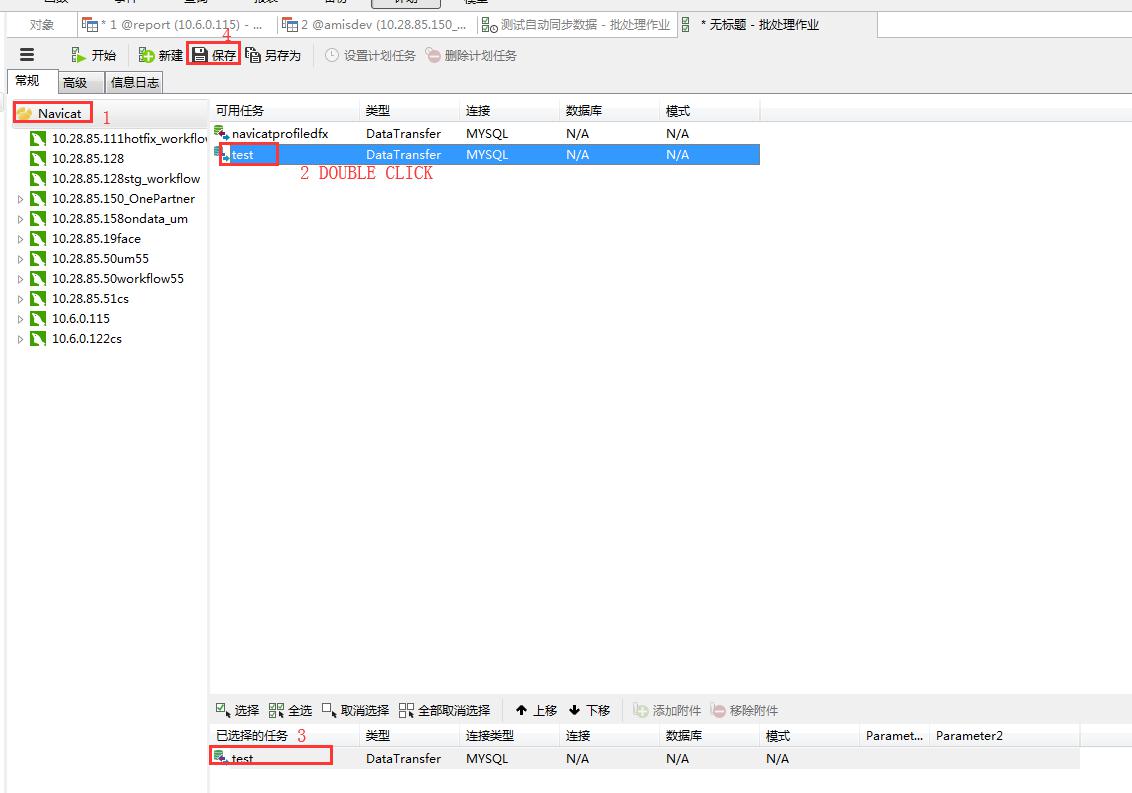Image resolution: width=1132 pixels, height=793 pixels.
Task: Select 10.28.85.128 connection in the tree
Action: click(87, 158)
